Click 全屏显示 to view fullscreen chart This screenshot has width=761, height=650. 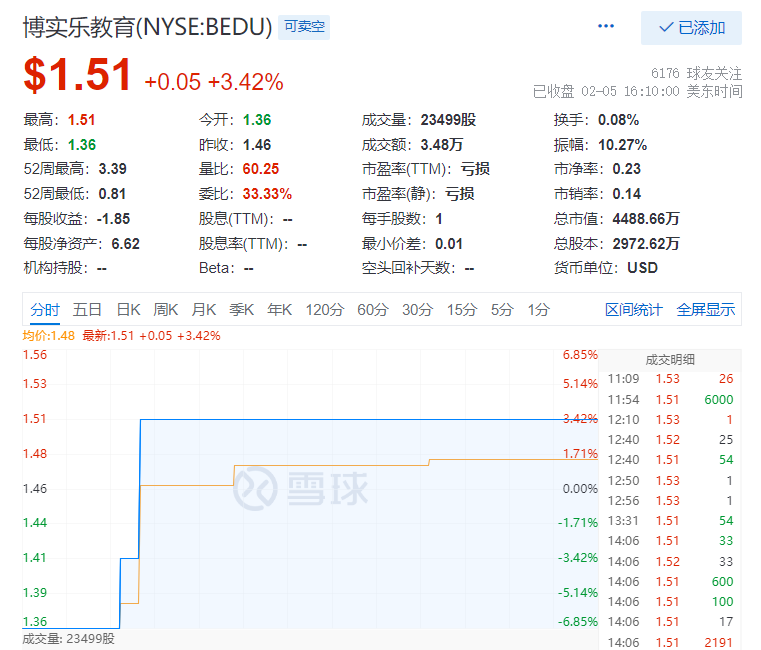(x=705, y=310)
